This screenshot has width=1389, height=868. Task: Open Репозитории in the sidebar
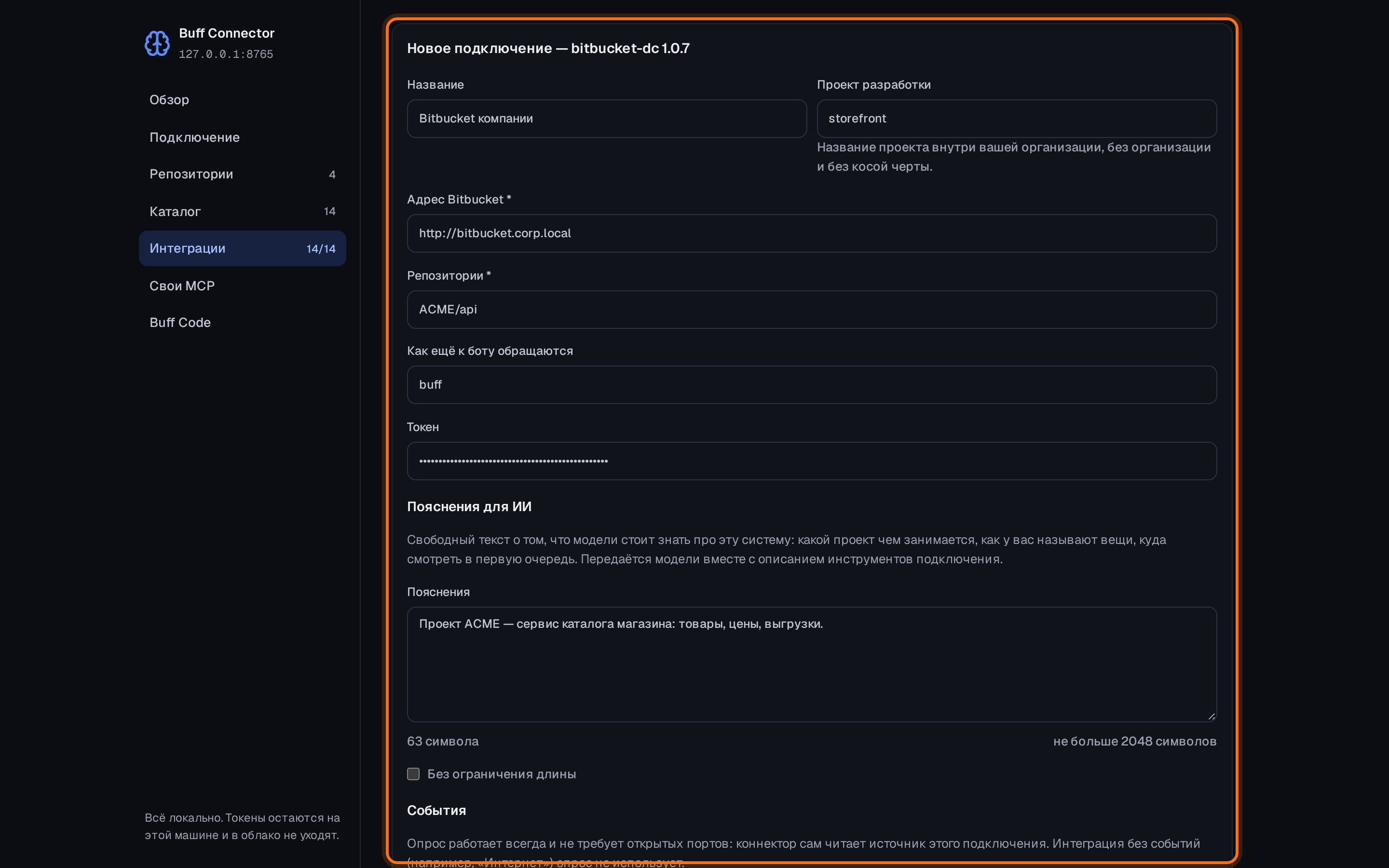[x=242, y=174]
